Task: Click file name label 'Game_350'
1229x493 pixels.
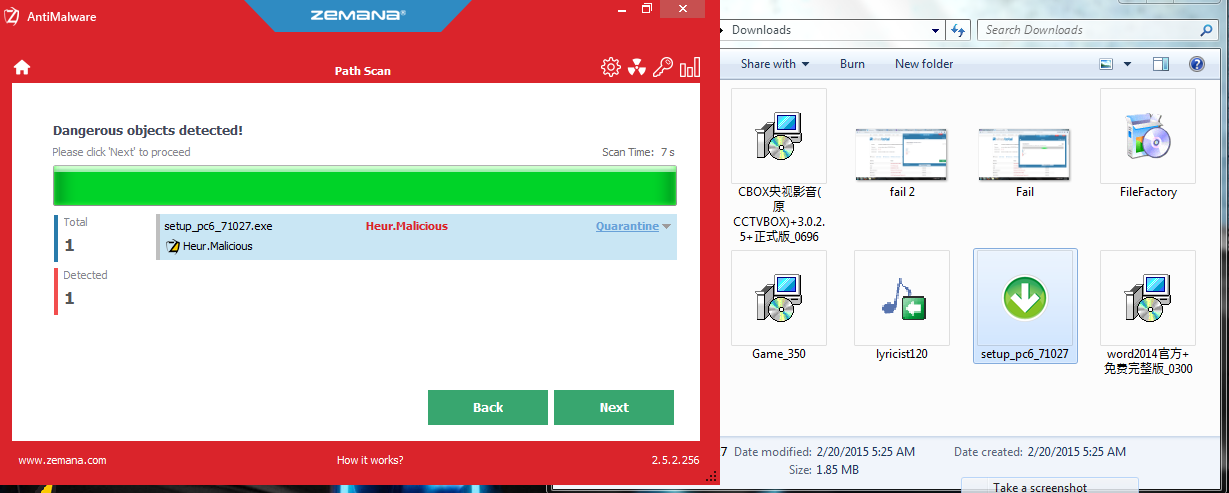Action: pos(779,354)
